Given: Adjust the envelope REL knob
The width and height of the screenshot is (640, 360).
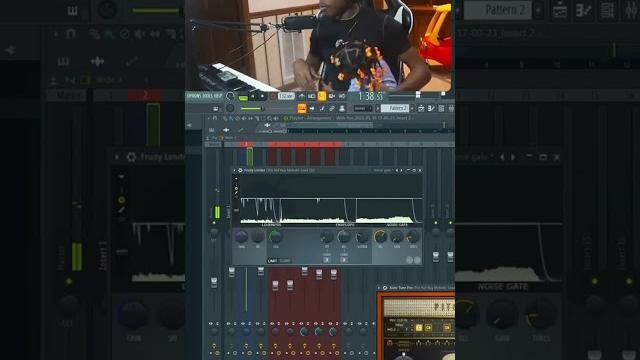Looking at the screenshot, I should point(344,236).
